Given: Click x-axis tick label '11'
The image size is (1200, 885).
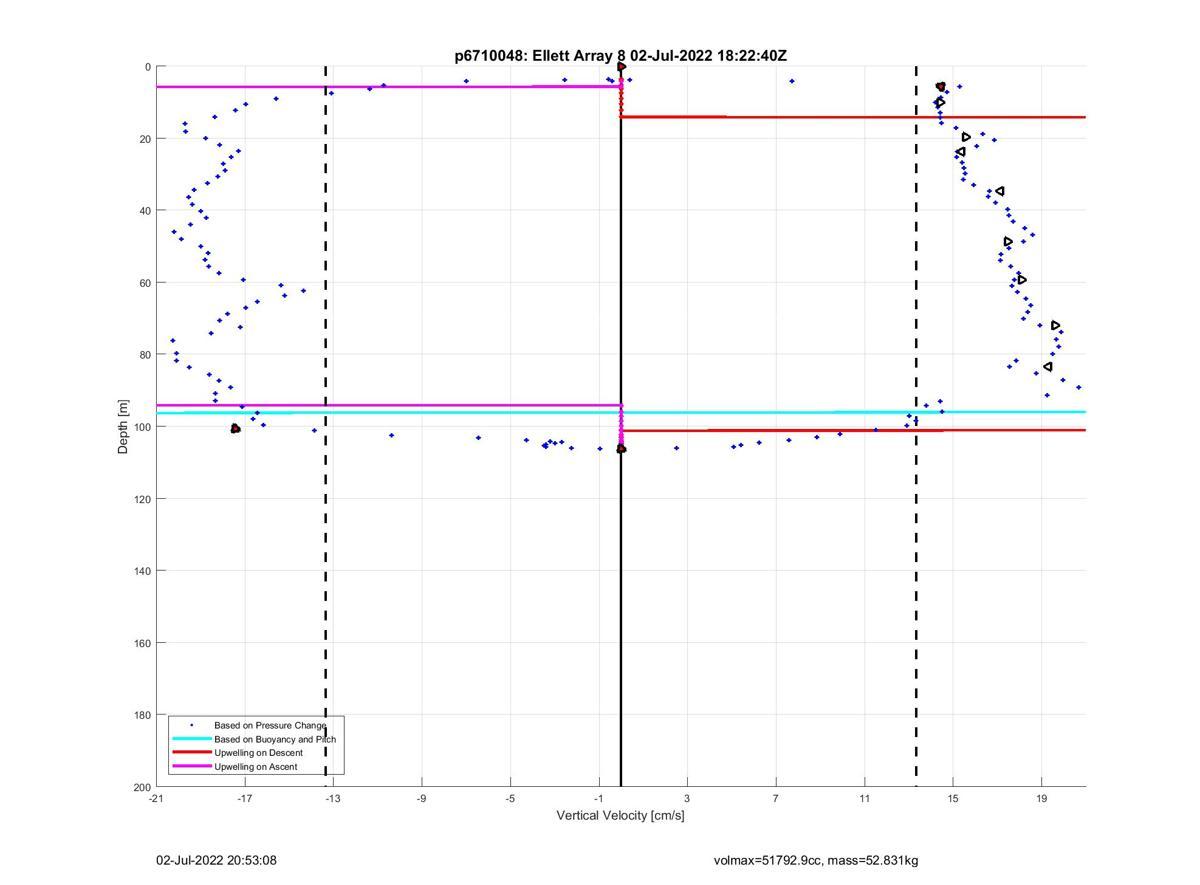Looking at the screenshot, I should 864,798.
